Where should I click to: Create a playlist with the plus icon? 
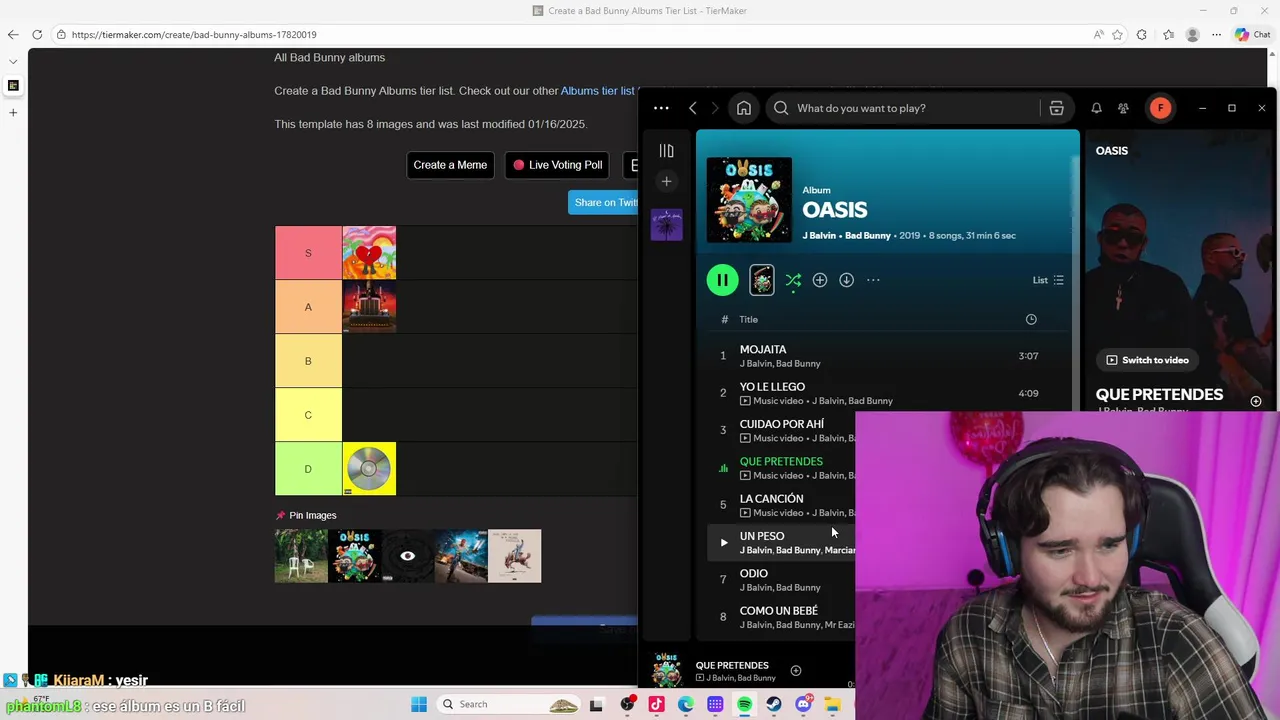coord(666,181)
